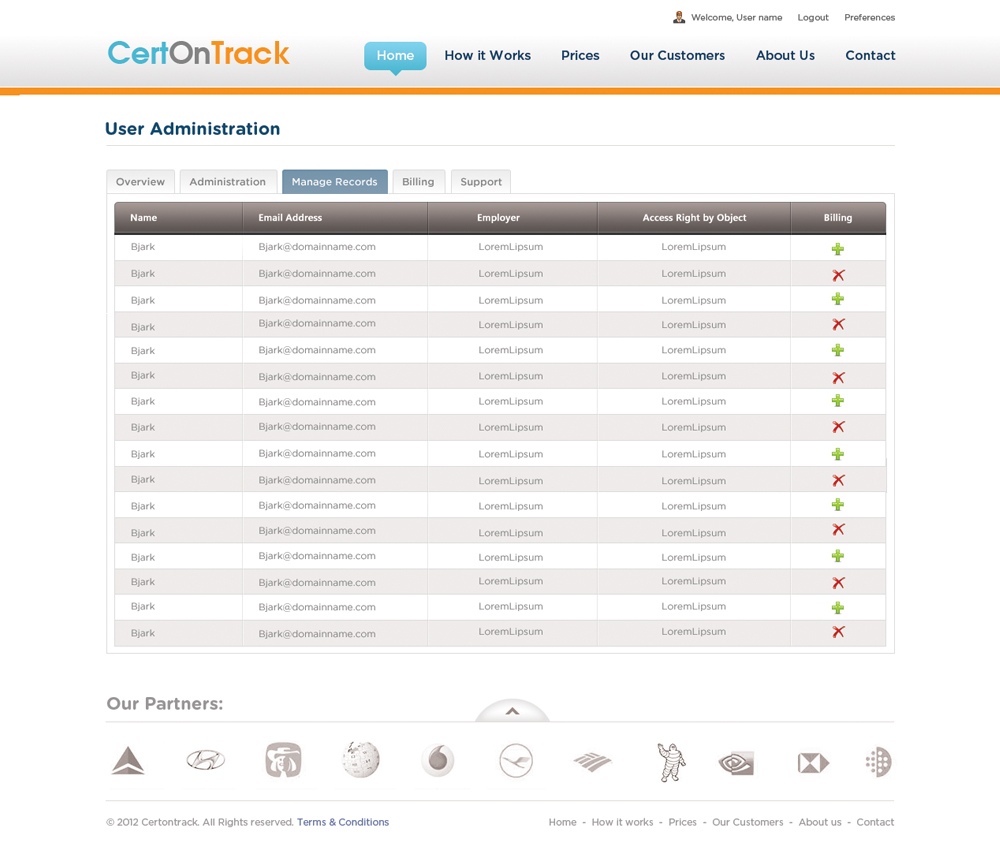Open the Preferences link
The image size is (1000, 845).
click(870, 17)
